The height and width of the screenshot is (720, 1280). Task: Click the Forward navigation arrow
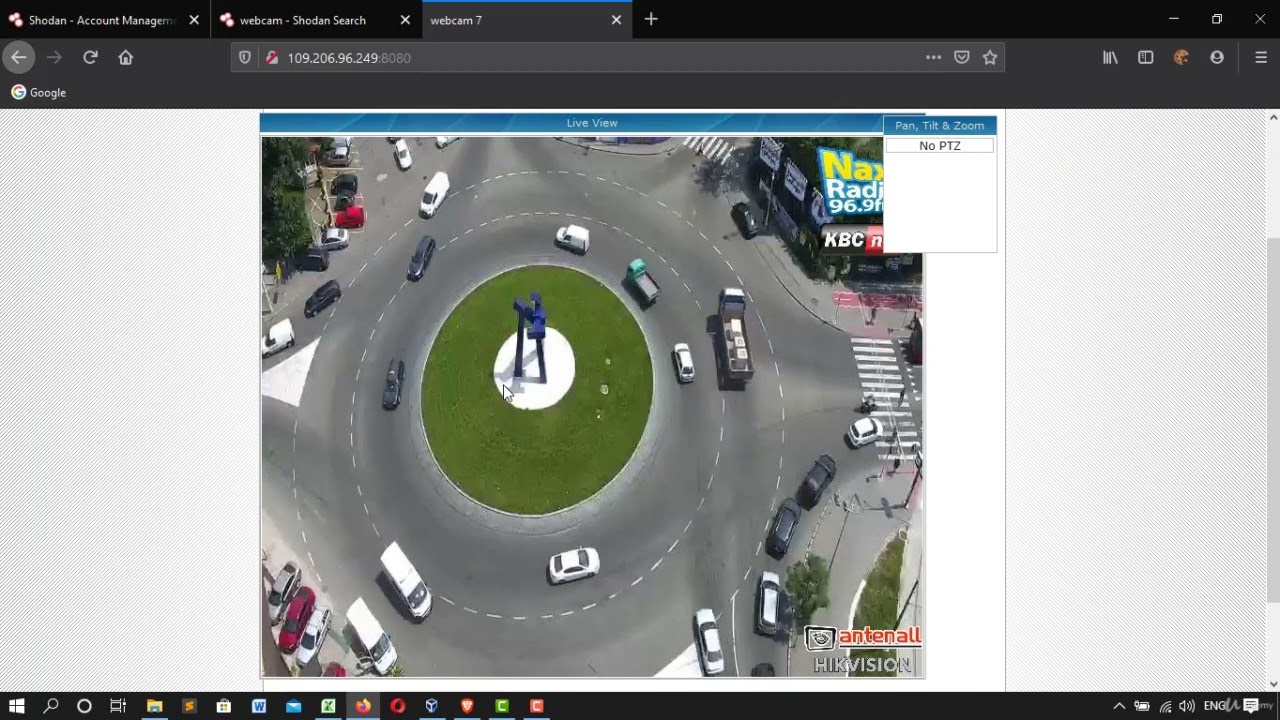click(55, 57)
